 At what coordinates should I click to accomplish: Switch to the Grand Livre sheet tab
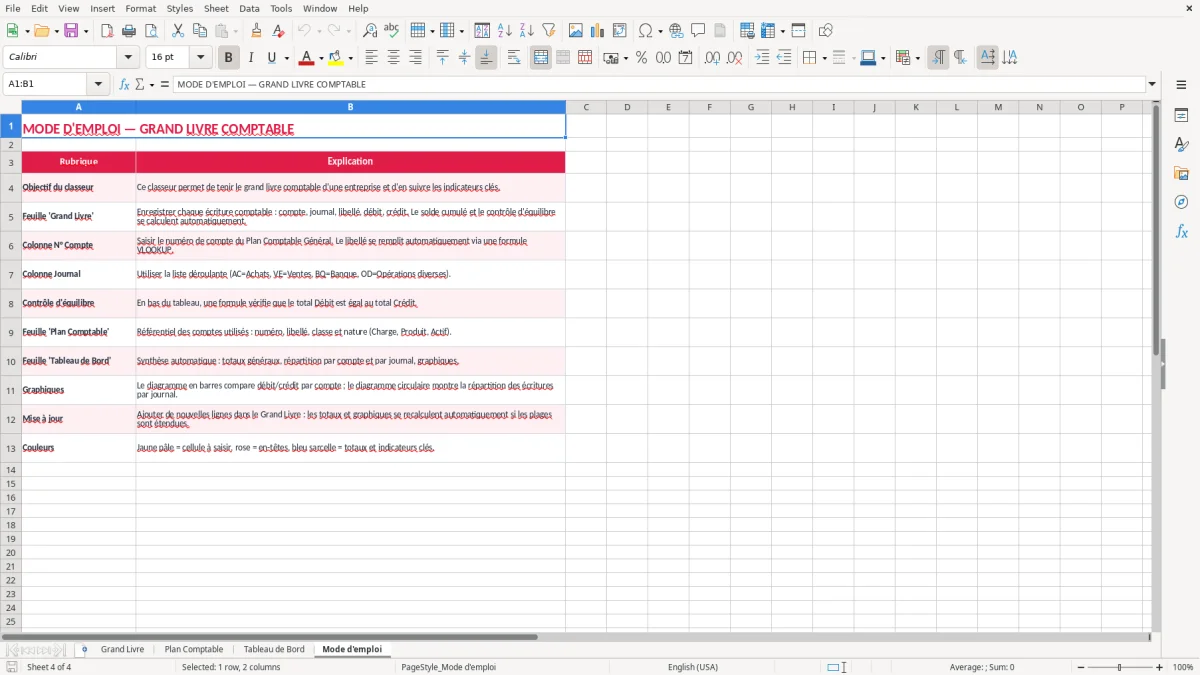tap(122, 650)
